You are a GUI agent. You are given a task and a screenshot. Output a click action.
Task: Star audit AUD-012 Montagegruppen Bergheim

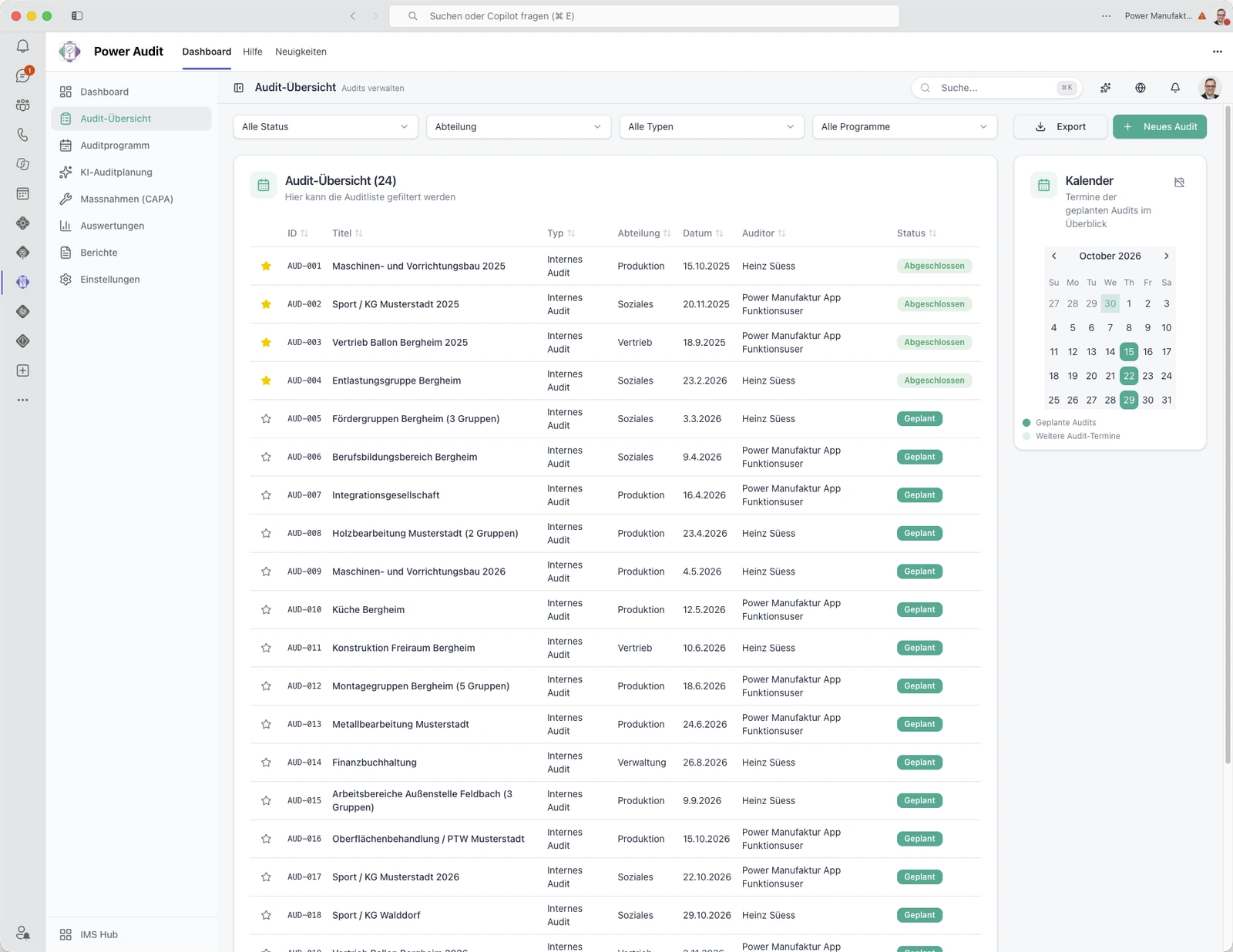tap(266, 686)
